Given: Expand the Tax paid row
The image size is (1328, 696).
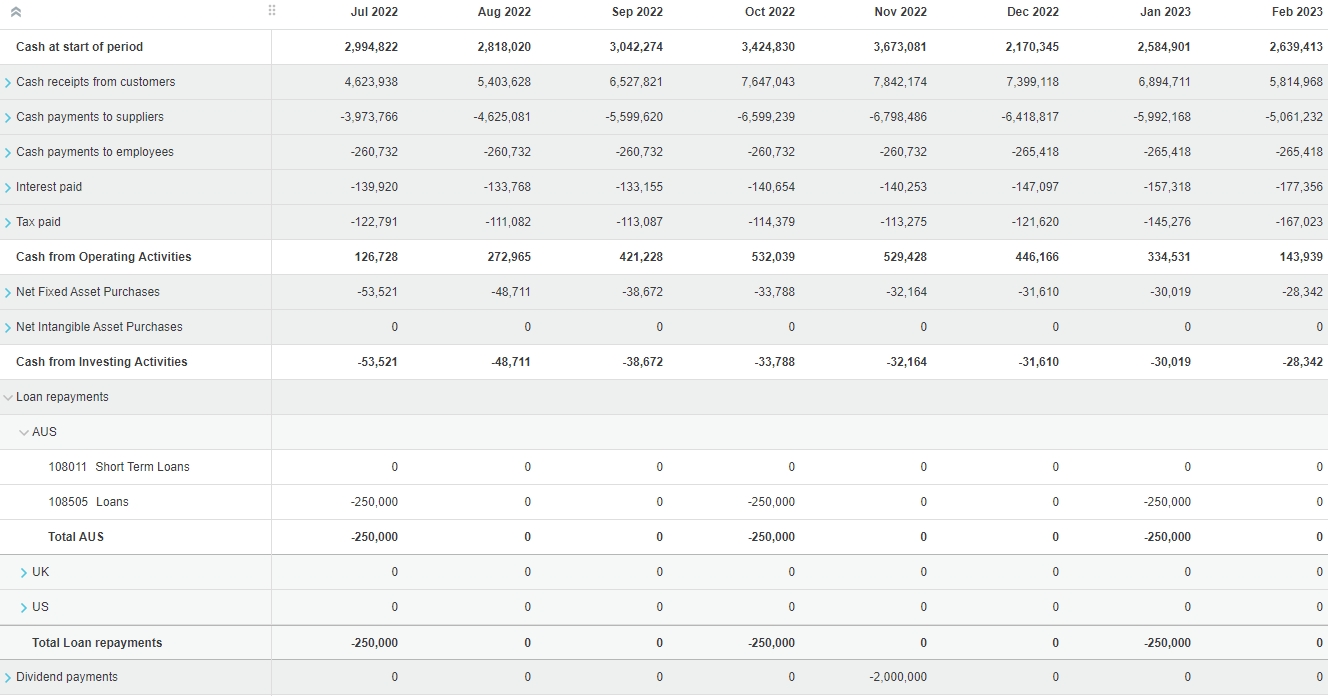Looking at the screenshot, I should (x=8, y=222).
